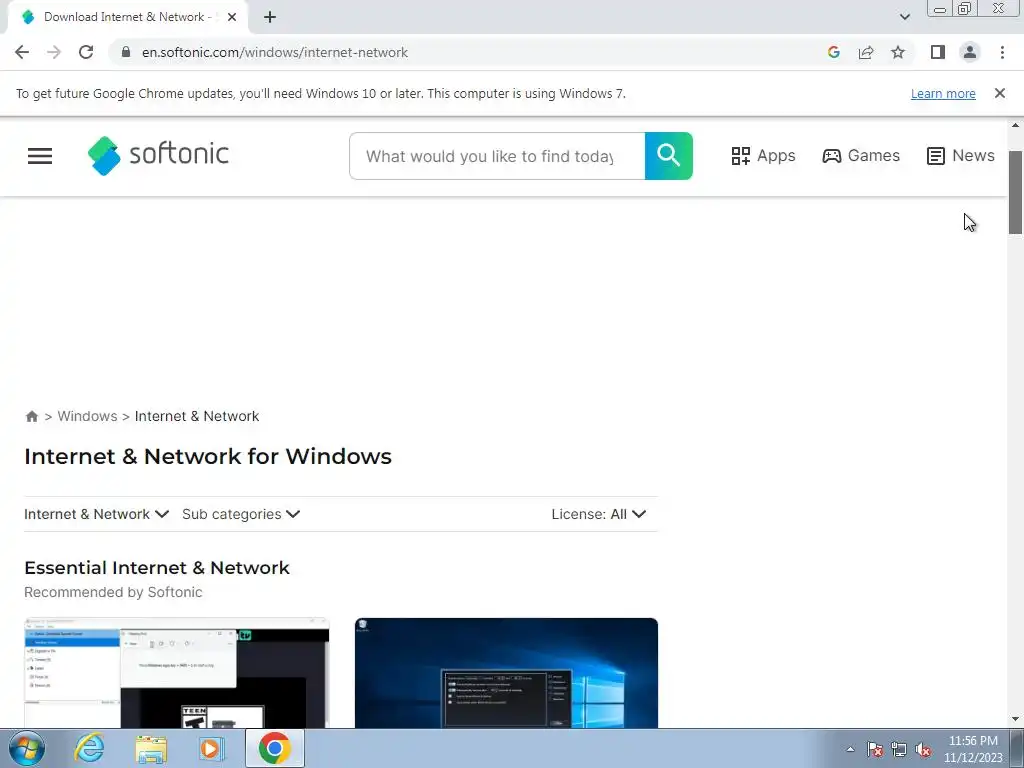Screen dimensions: 1024x768
Task: Click the teal search magnifier button
Action: click(668, 156)
